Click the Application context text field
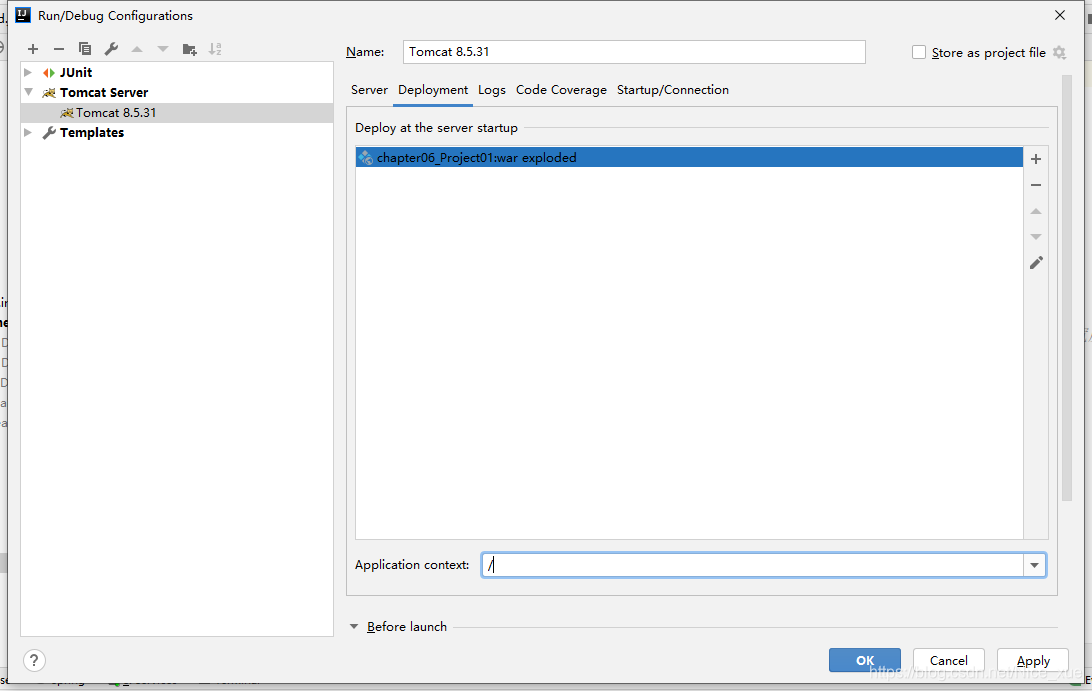The width and height of the screenshot is (1092, 691). pyautogui.click(x=752, y=565)
